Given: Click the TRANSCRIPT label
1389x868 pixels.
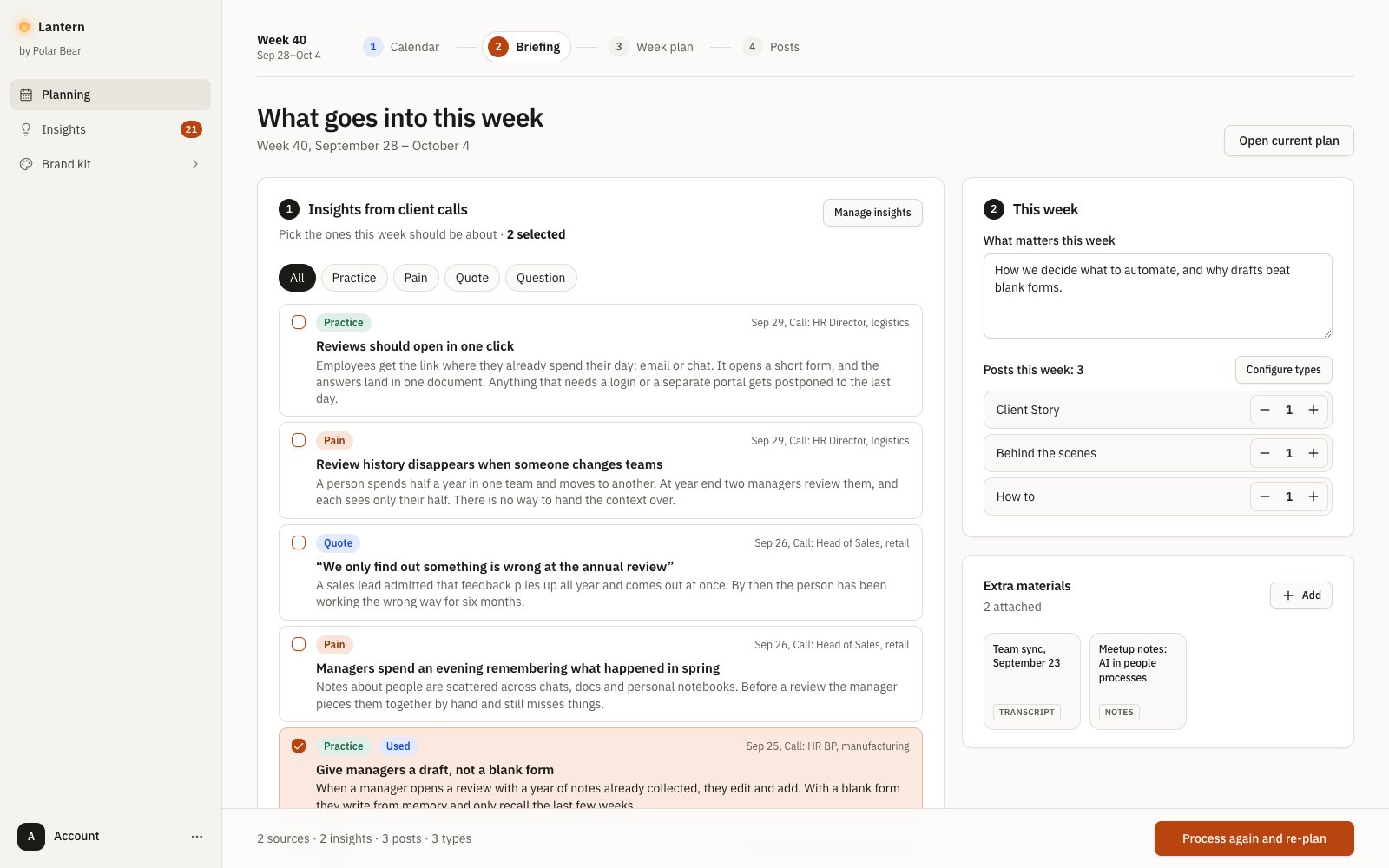Looking at the screenshot, I should pyautogui.click(x=1026, y=713).
